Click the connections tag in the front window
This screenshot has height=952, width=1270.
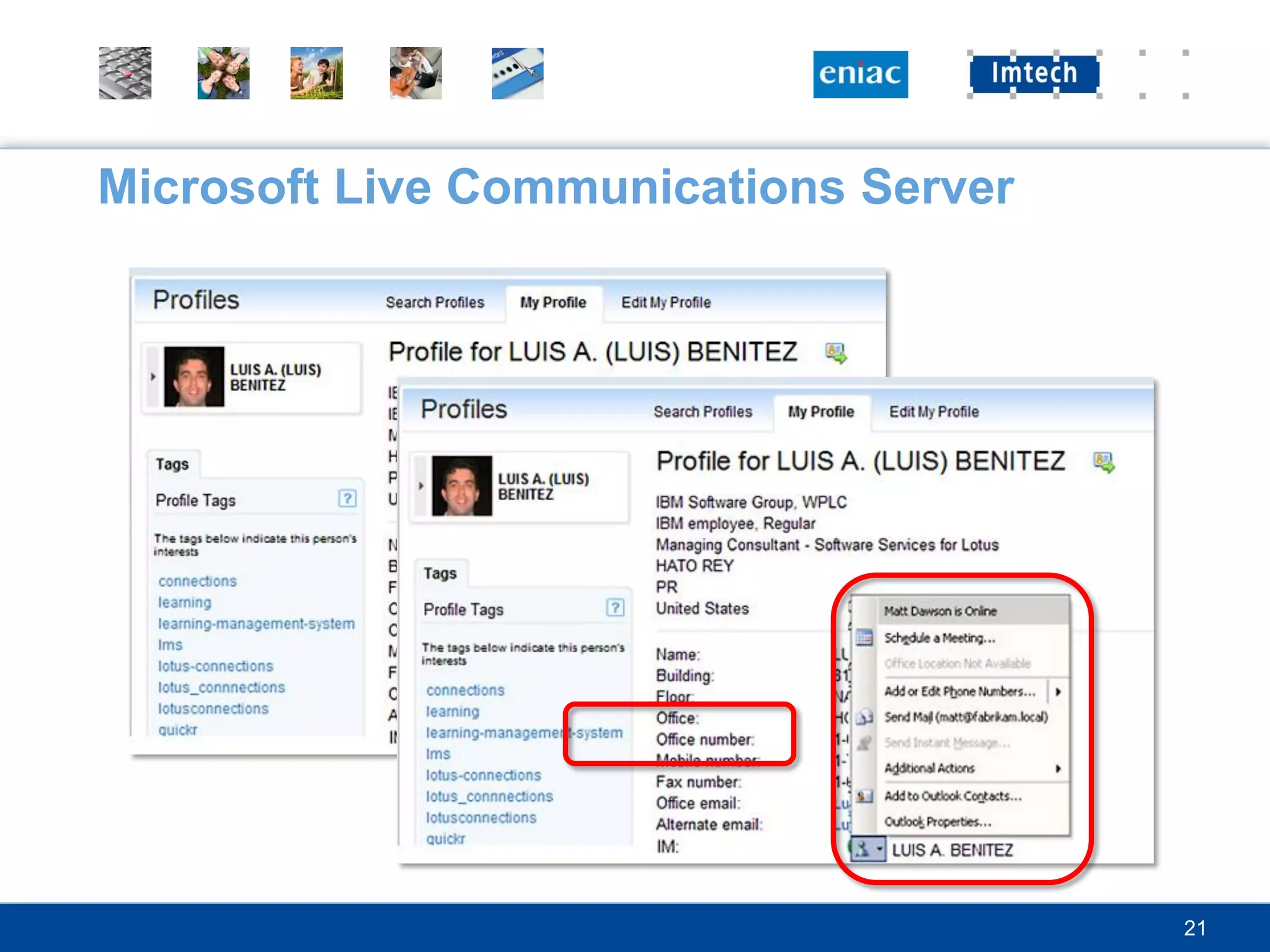[x=465, y=690]
